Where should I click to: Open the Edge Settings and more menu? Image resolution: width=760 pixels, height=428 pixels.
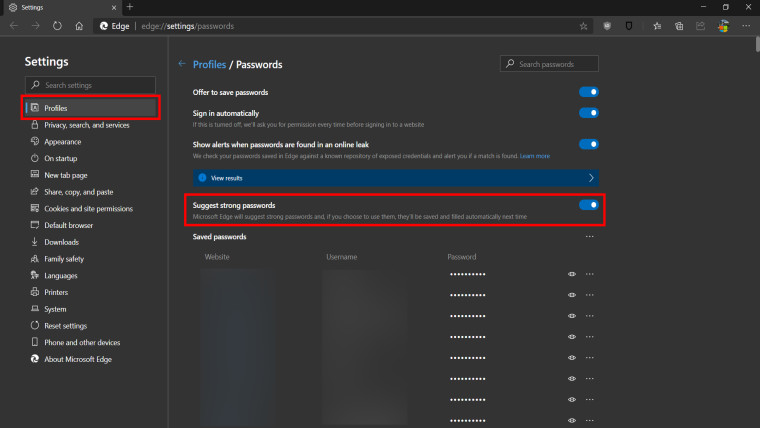click(x=746, y=26)
